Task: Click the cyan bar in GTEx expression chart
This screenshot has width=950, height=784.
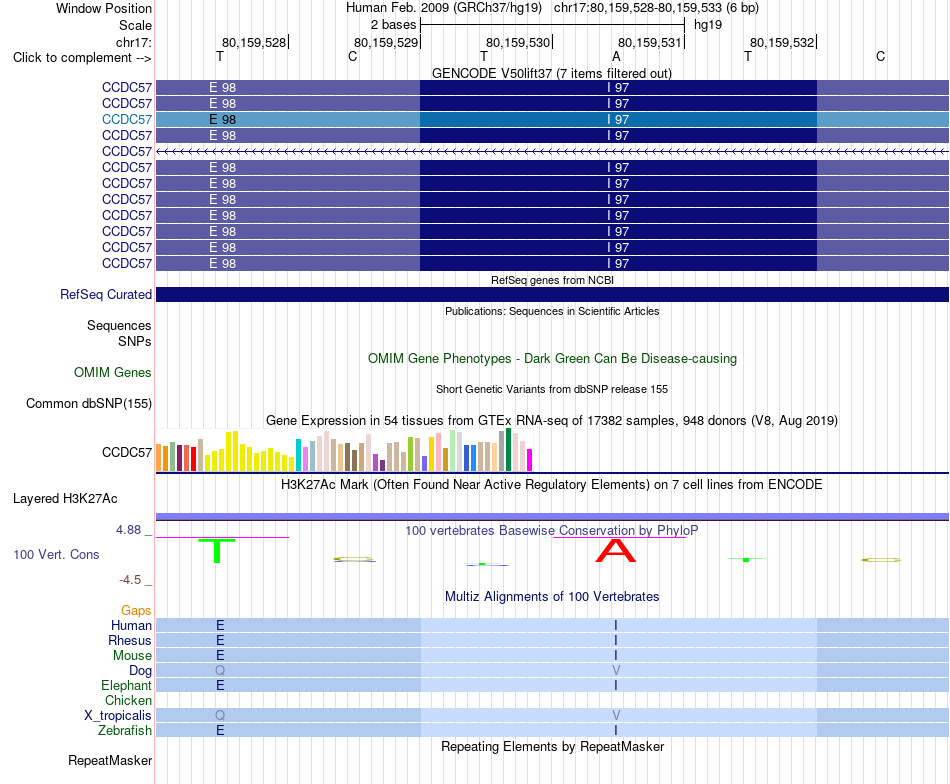Action: (298, 455)
